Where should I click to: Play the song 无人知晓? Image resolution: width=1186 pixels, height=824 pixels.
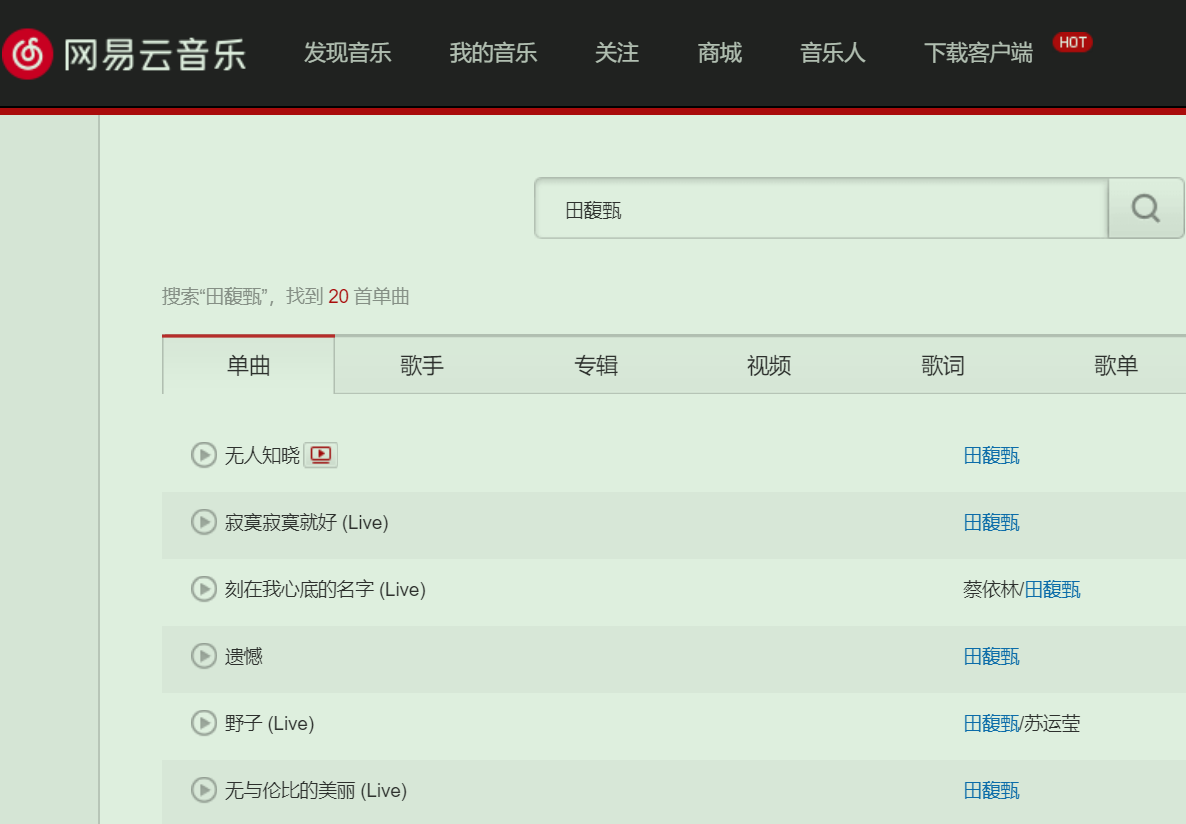(x=204, y=455)
